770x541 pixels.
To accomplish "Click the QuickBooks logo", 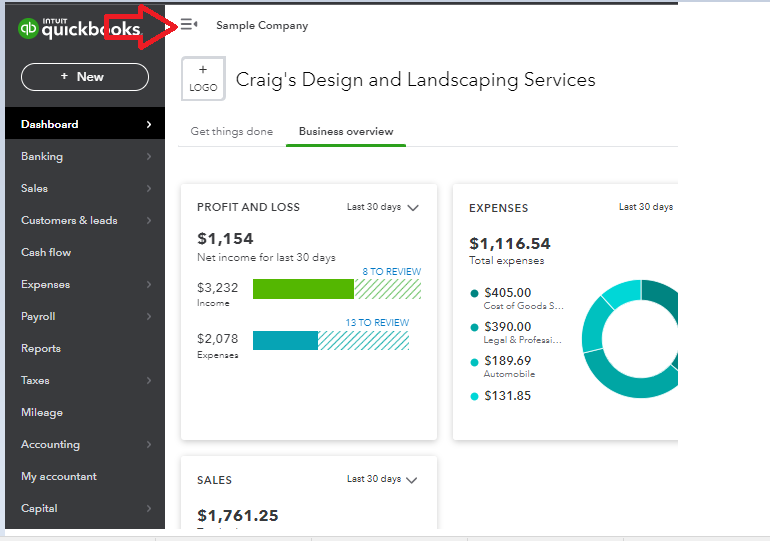I will [80, 29].
